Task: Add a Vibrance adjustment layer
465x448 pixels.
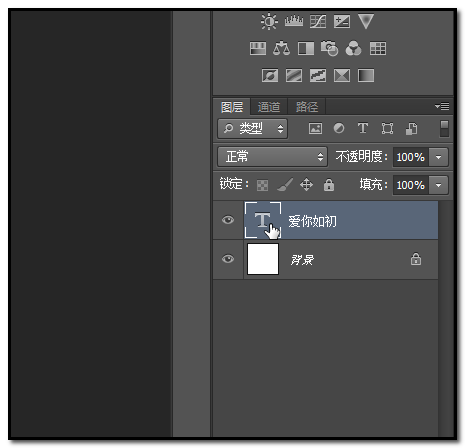Action: pos(366,21)
